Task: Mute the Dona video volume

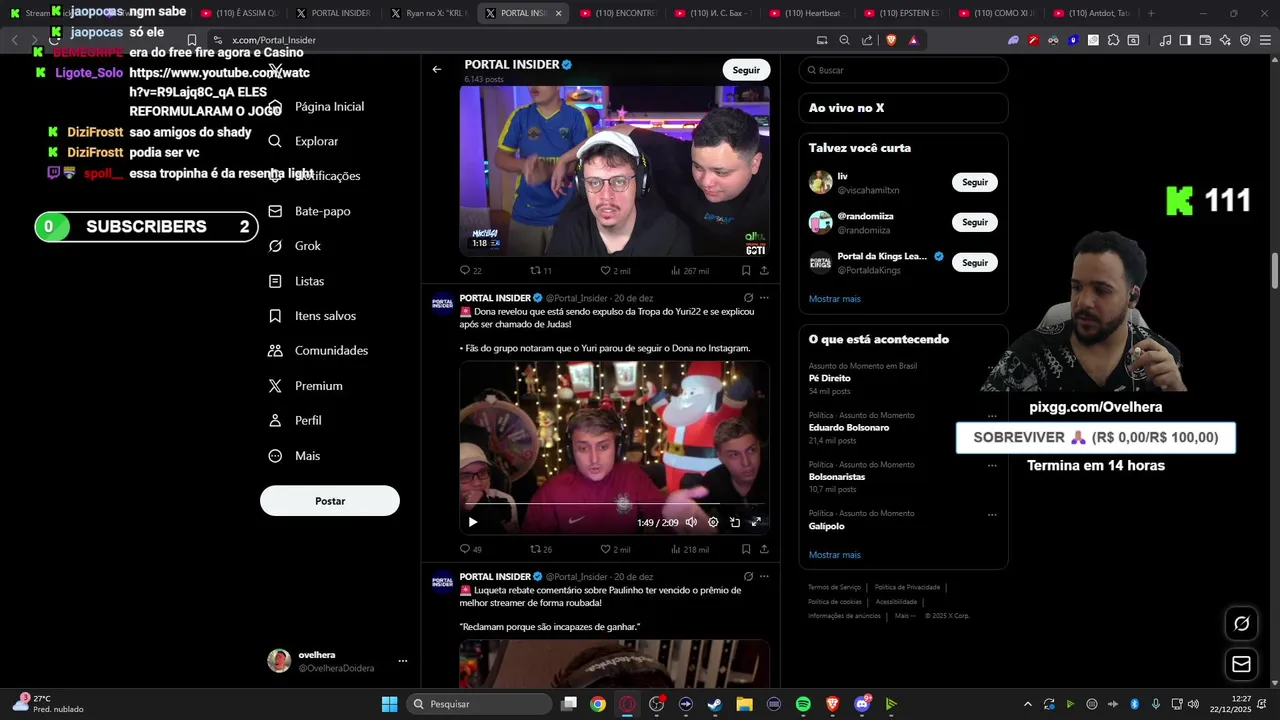Action: click(x=691, y=522)
